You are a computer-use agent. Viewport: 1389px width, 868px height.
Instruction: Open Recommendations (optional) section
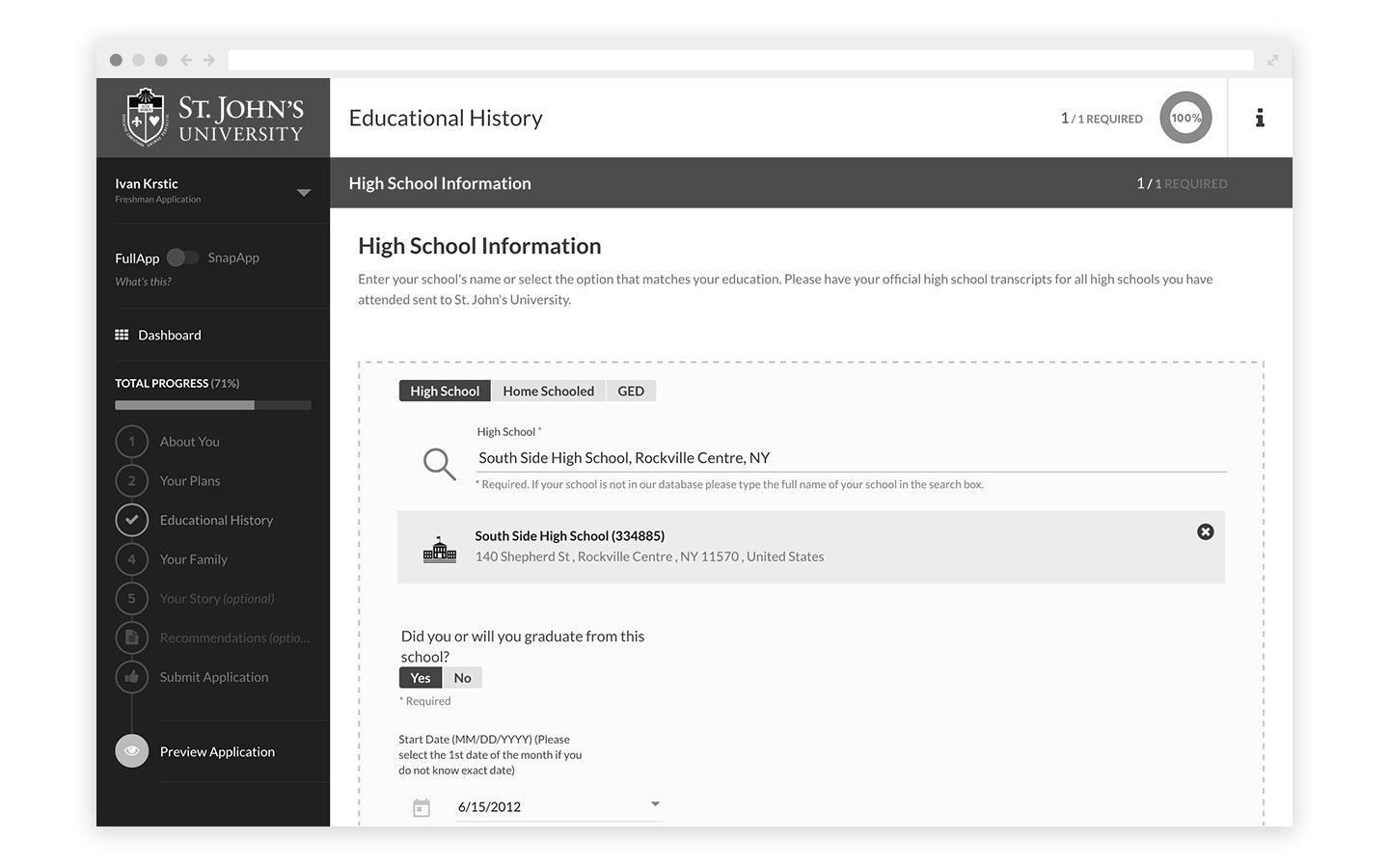234,637
